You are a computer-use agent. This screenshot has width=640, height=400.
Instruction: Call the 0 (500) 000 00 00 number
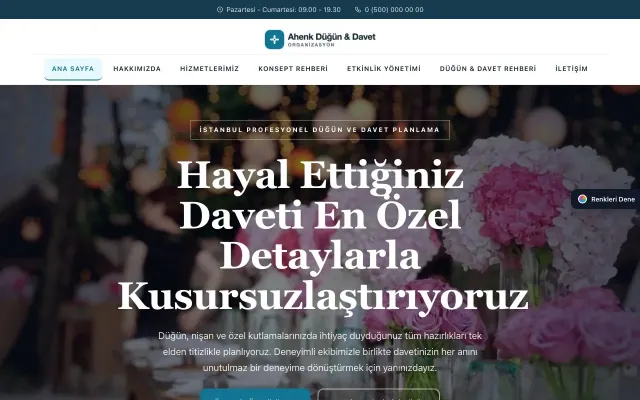click(x=394, y=9)
